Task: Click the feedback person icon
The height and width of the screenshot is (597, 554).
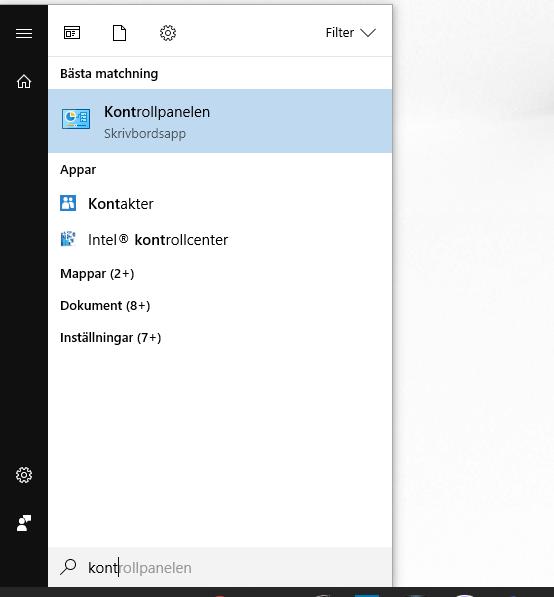Action: point(24,523)
